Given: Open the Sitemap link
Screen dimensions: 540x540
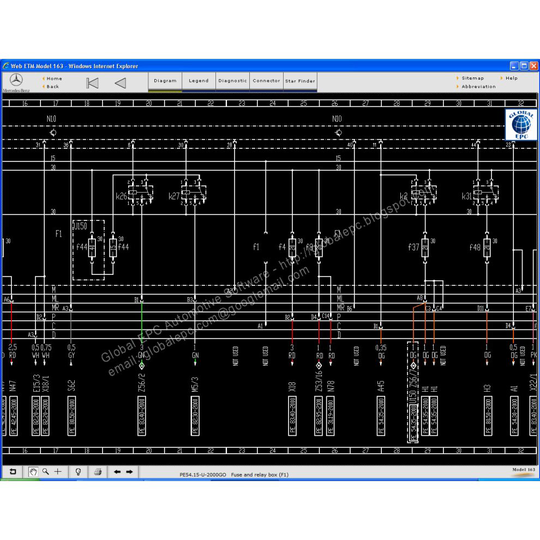Looking at the screenshot, I should [x=472, y=78].
